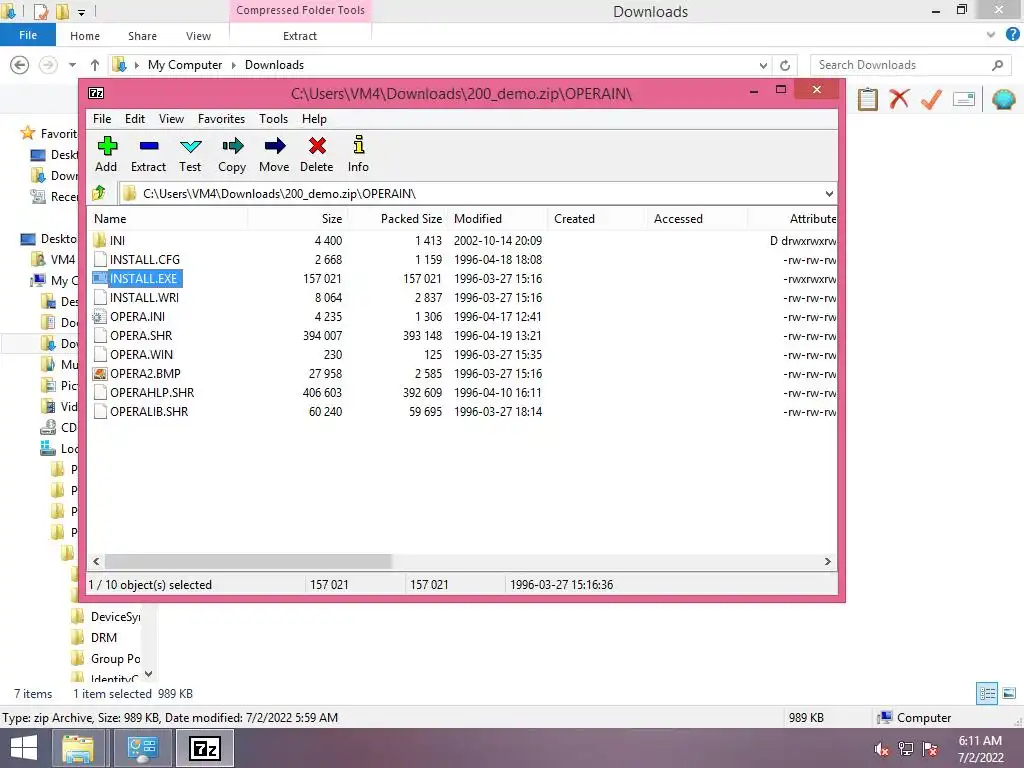Click the horizontal scrollbar thumb in 7-Zip
The height and width of the screenshot is (768, 1024).
point(248,562)
